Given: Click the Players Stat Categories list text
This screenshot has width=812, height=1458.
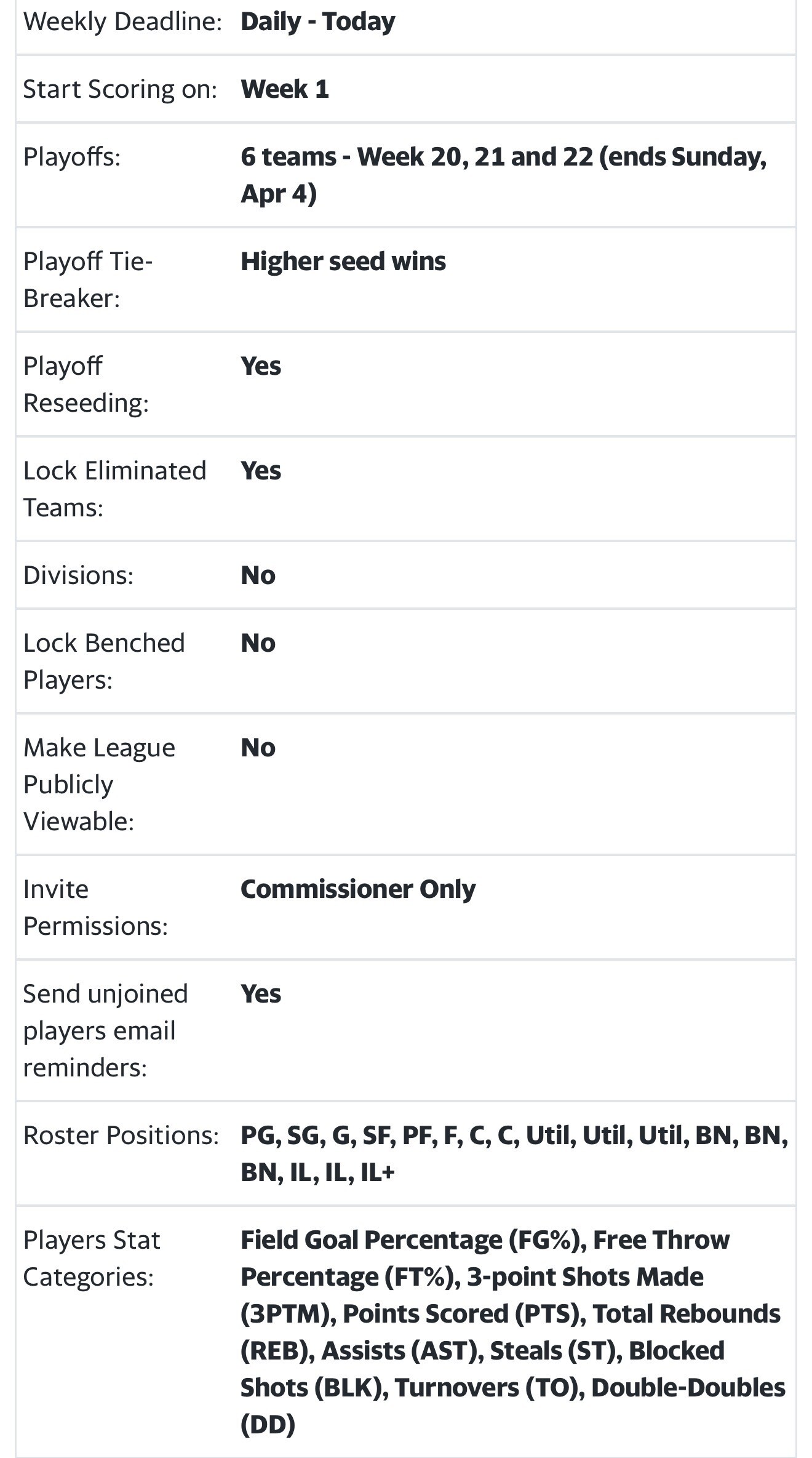Looking at the screenshot, I should click(513, 1332).
